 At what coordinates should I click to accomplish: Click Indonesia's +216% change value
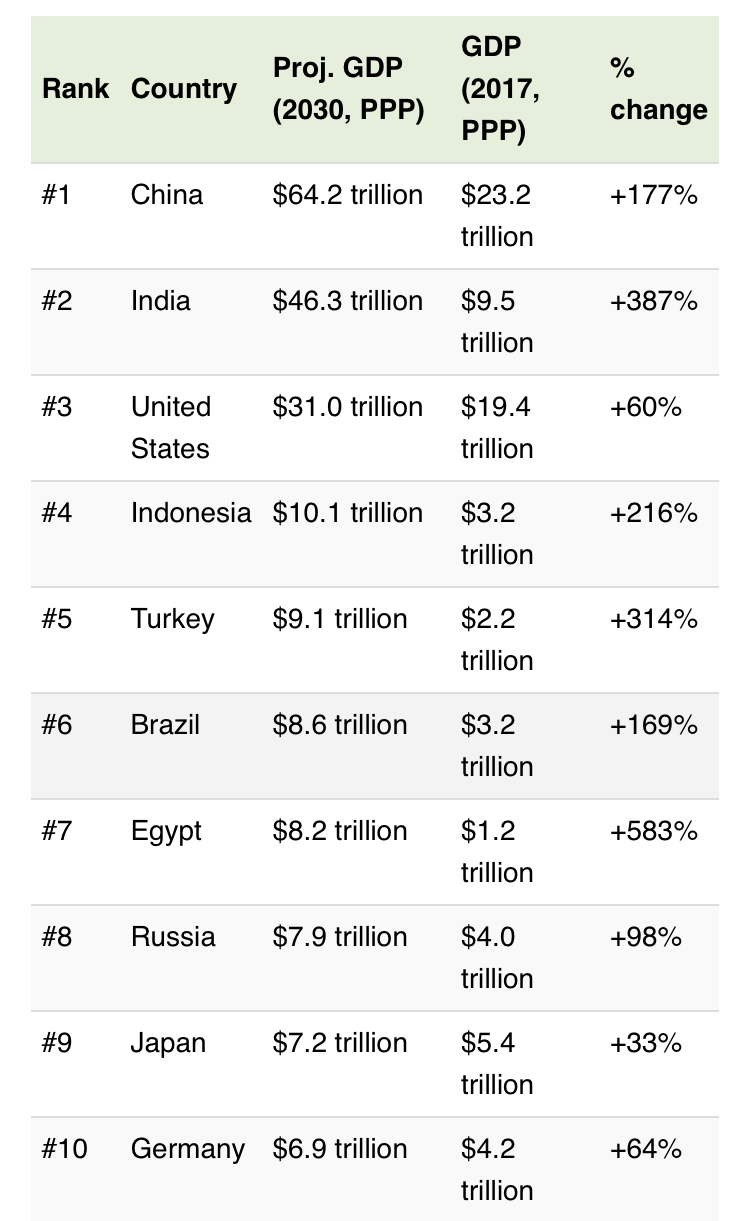click(x=653, y=512)
